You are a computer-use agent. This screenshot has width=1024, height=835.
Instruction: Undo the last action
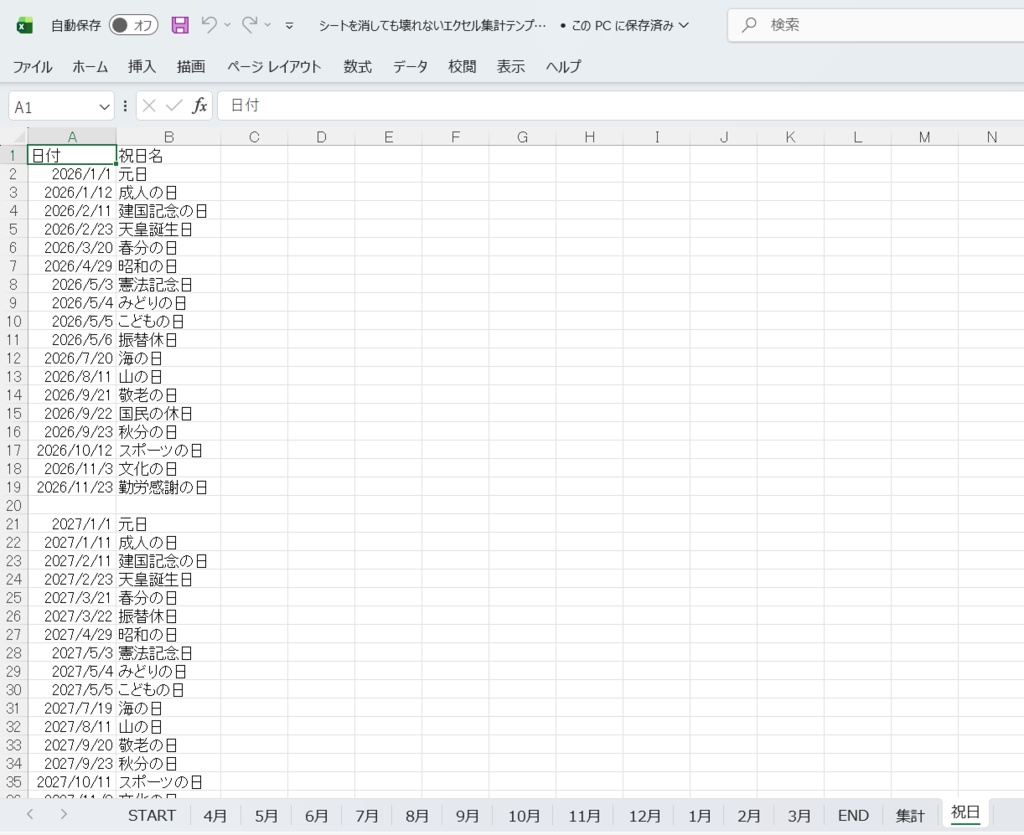[x=209, y=25]
